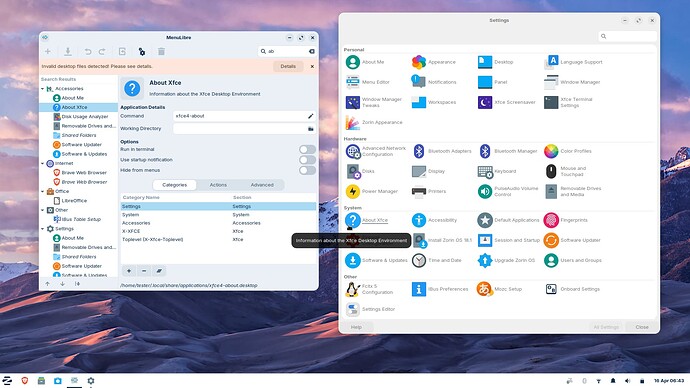Open Users and Groups settings

tap(573, 260)
